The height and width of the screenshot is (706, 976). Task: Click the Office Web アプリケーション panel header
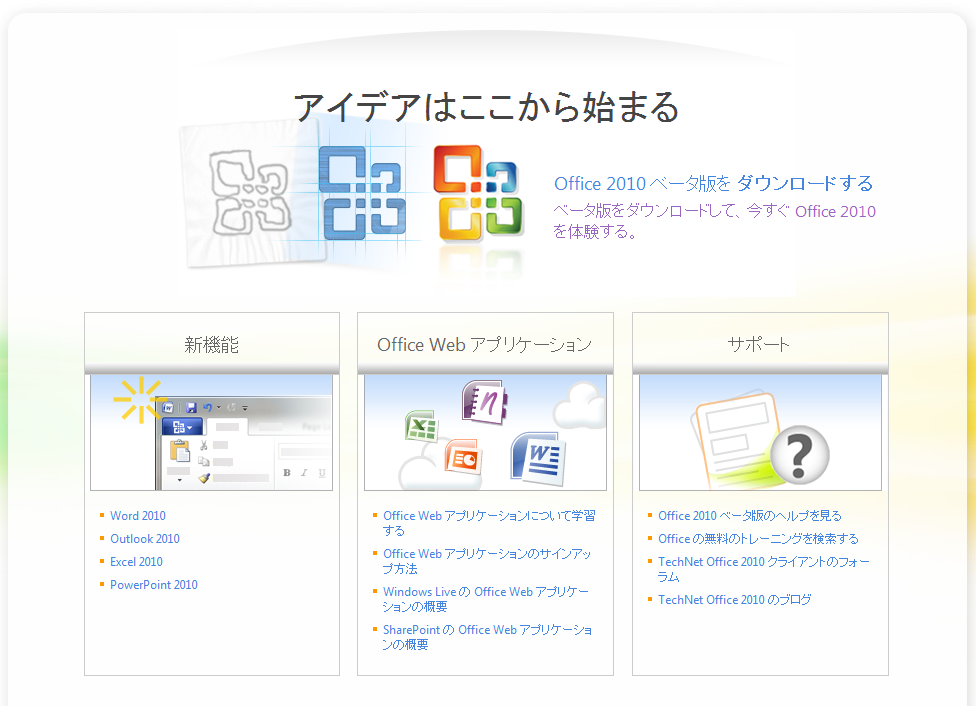point(485,344)
